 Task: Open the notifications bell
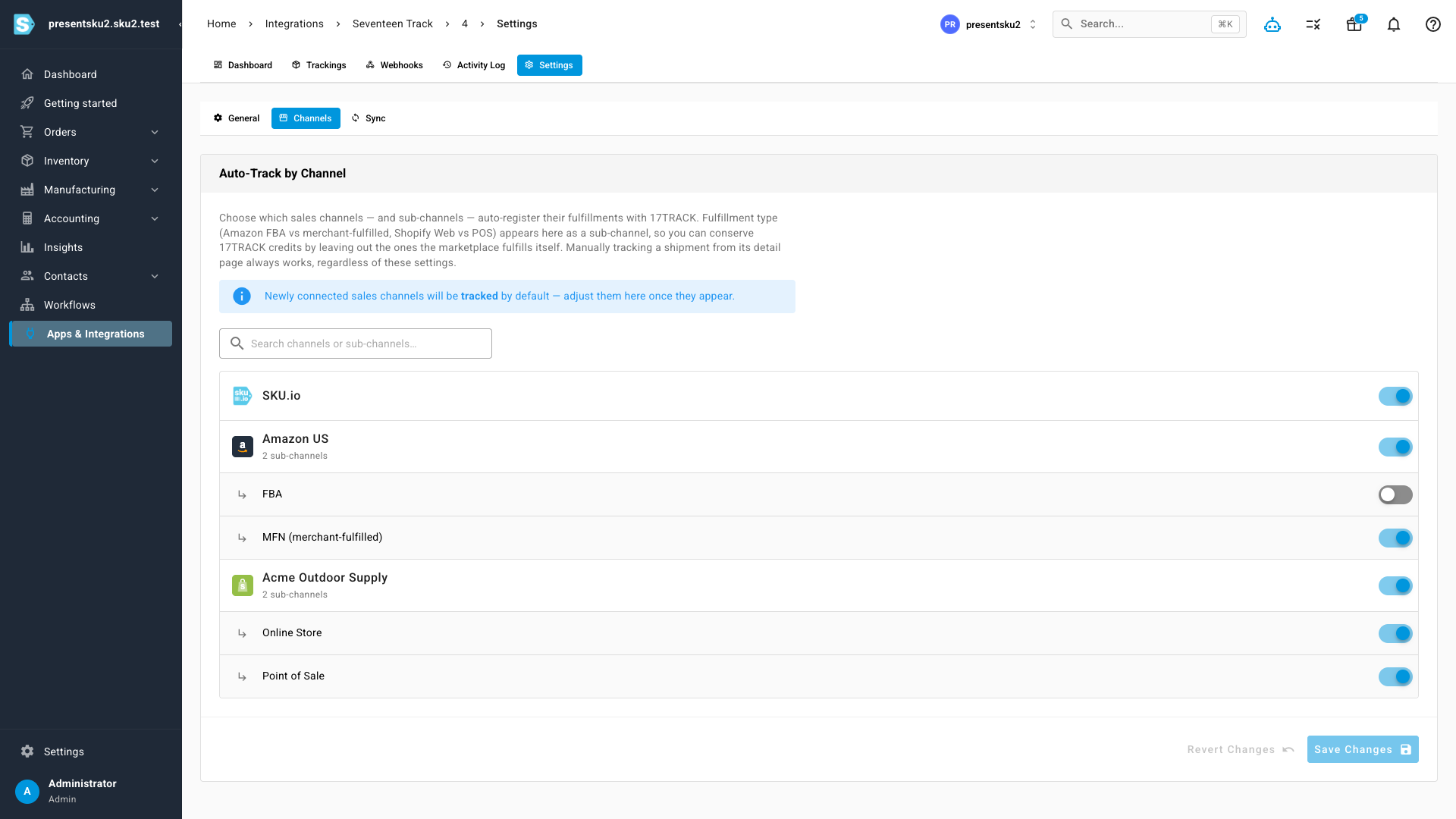[x=1394, y=24]
